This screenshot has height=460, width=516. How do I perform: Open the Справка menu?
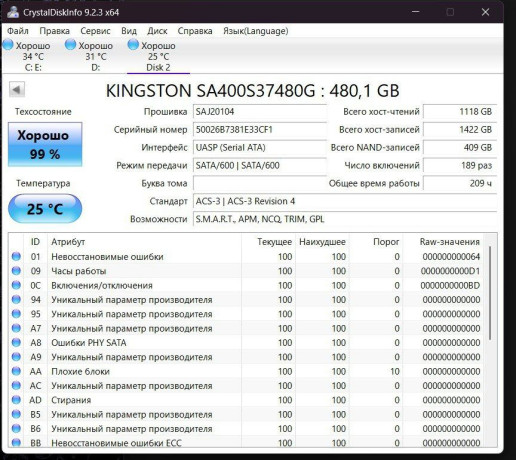(x=195, y=31)
